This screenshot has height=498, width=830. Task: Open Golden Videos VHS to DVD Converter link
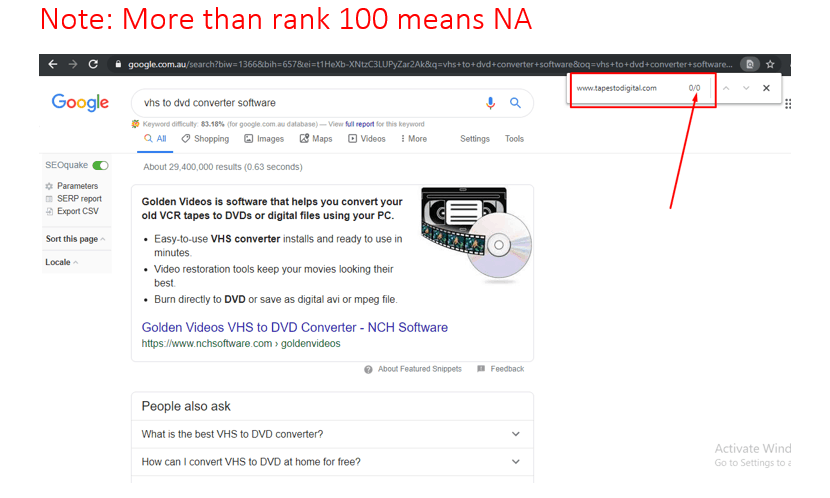(295, 328)
